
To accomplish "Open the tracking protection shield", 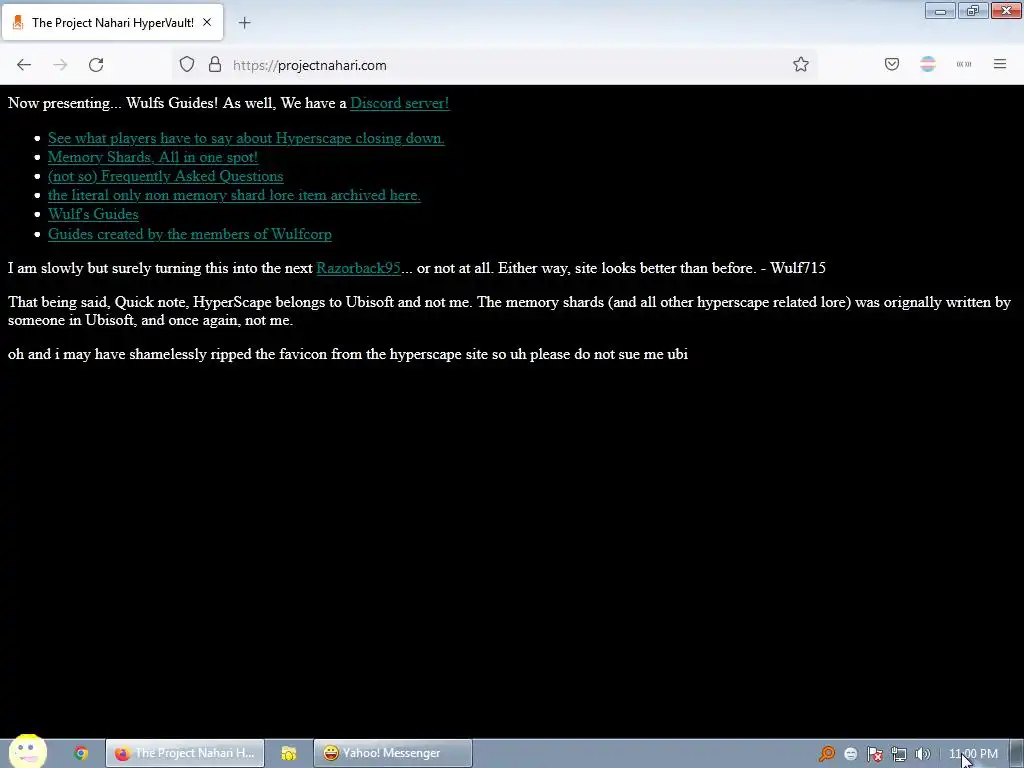I will click(x=187, y=65).
